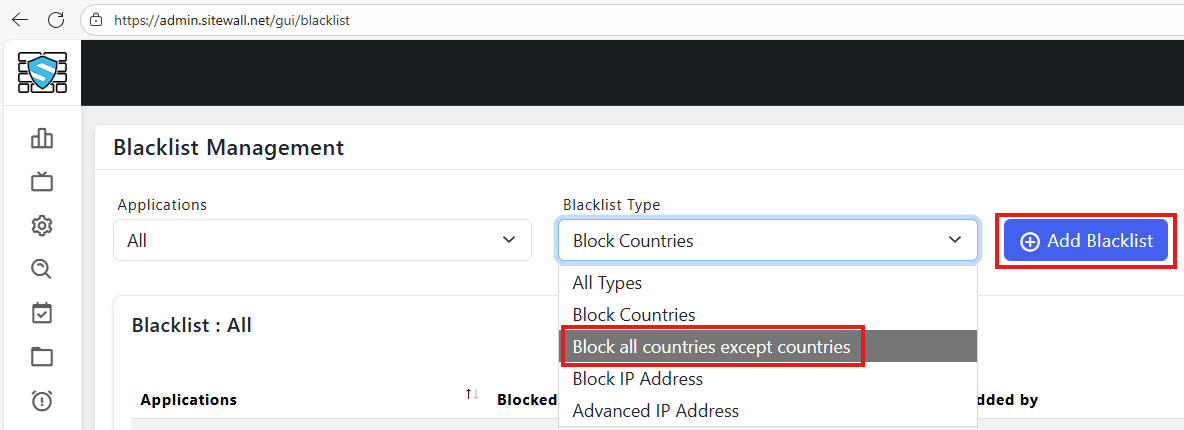Screen dimensions: 1184x430
Task: Open the TV monitor sidebar icon
Action: click(x=42, y=182)
